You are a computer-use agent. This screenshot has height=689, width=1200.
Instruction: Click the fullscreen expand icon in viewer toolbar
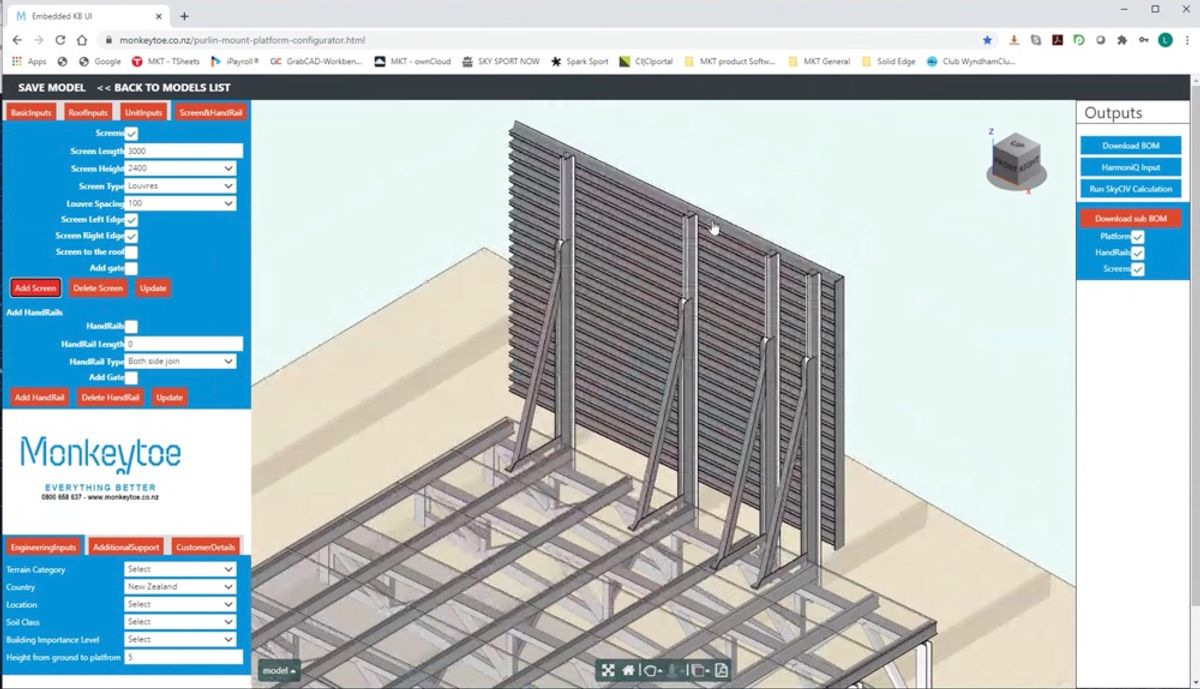(x=608, y=671)
